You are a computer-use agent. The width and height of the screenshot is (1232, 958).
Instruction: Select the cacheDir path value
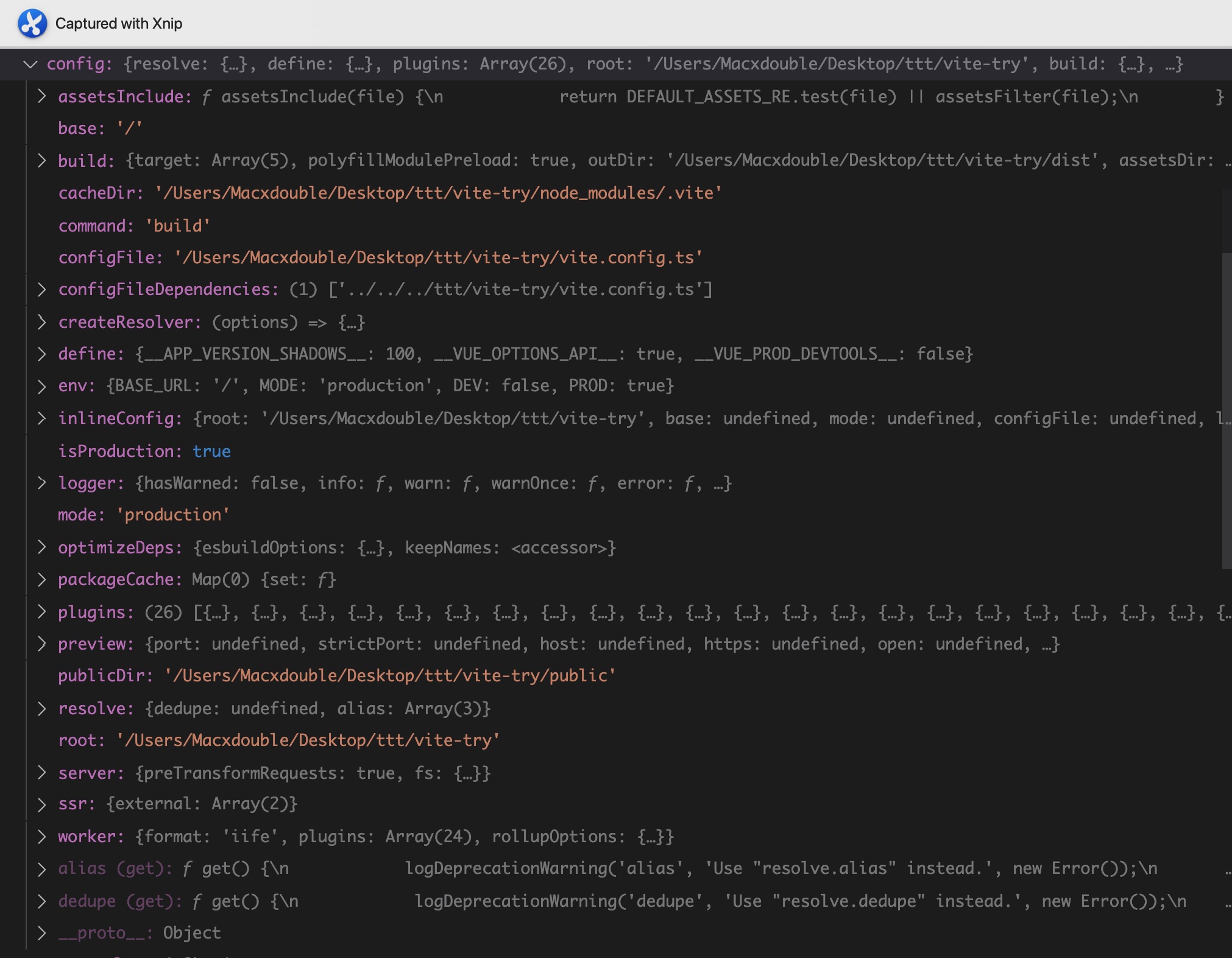[439, 193]
